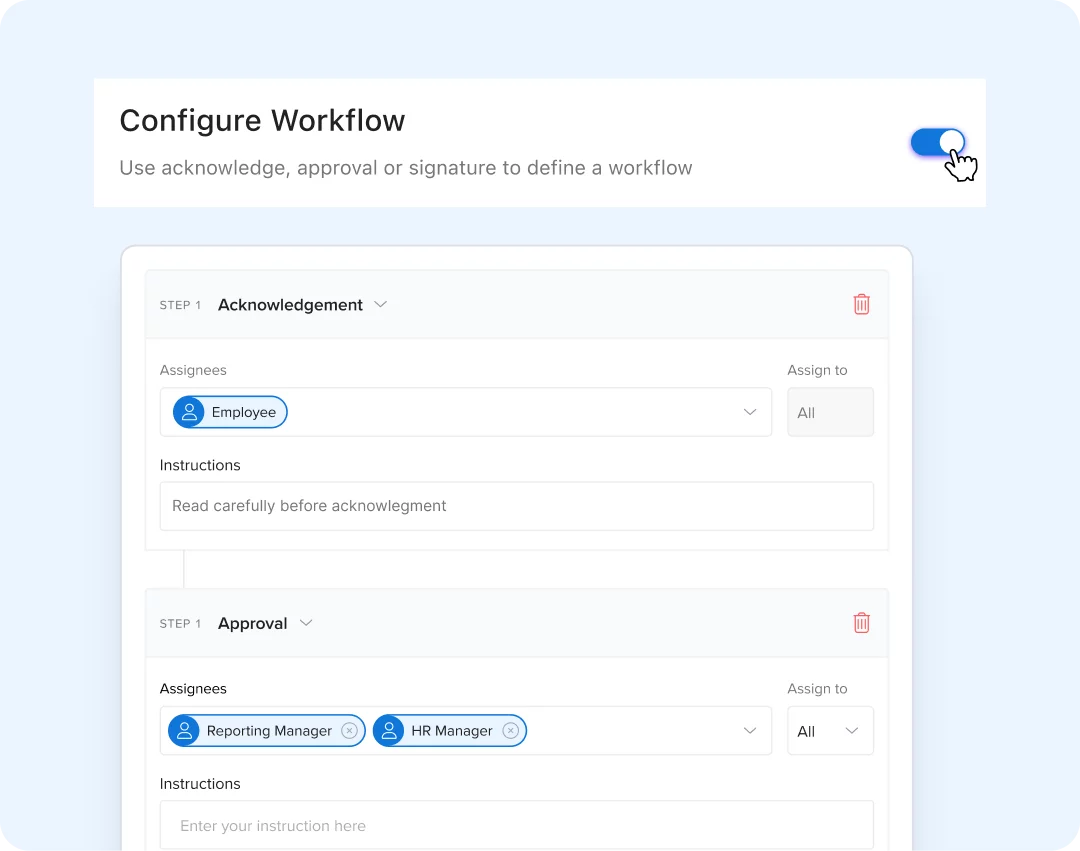Viewport: 1080px width, 851px height.
Task: Focus 'Enter your instruction here' field
Action: [x=517, y=825]
